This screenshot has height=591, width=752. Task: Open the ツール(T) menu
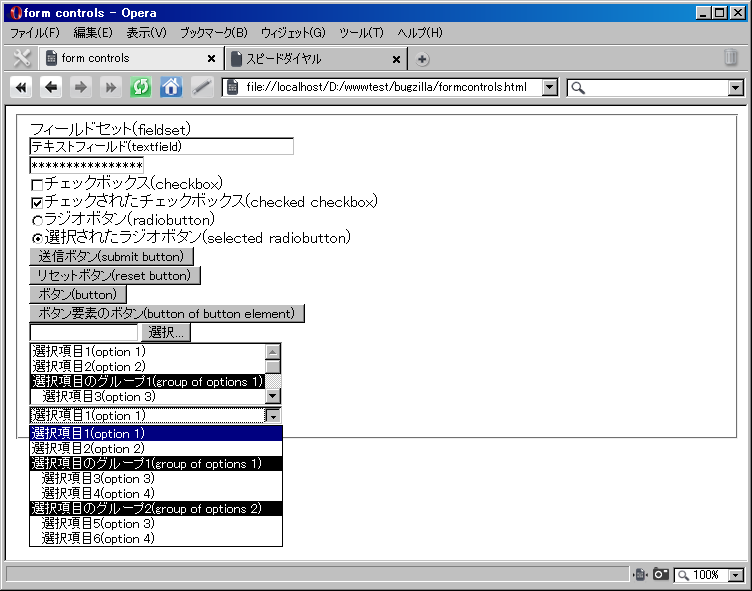(361, 33)
